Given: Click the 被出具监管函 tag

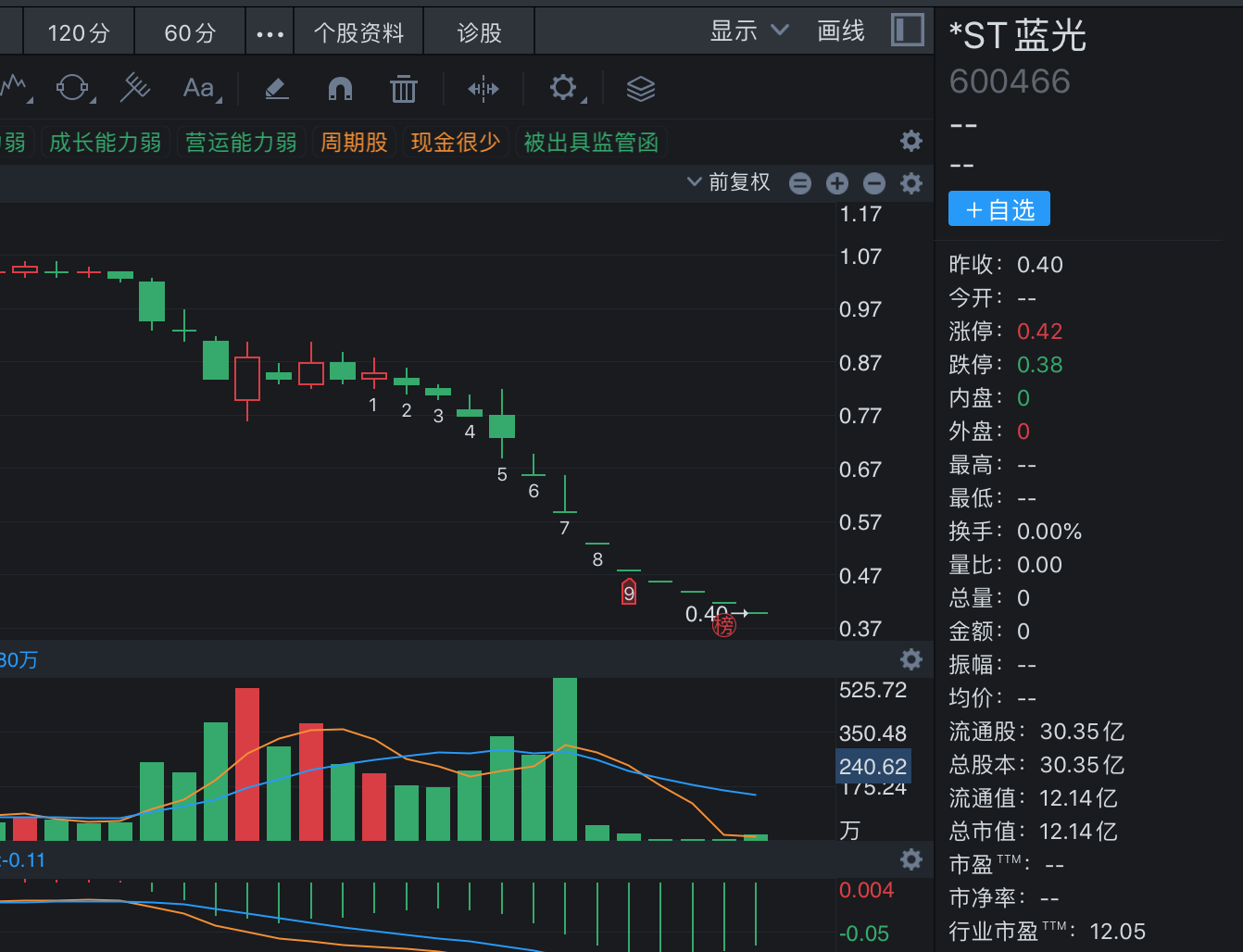Looking at the screenshot, I should click(x=591, y=143).
